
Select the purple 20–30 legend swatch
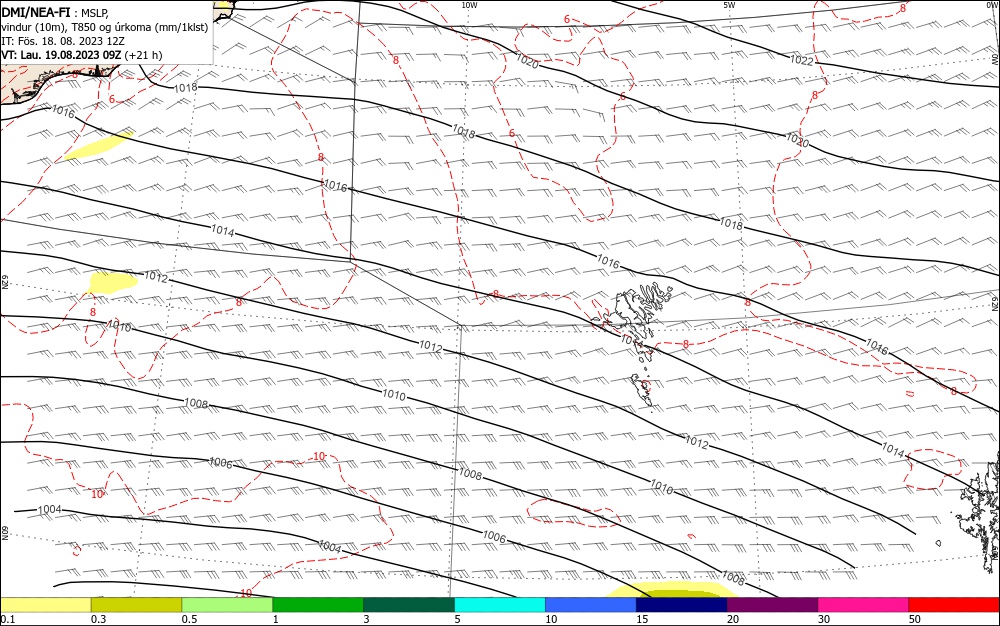[772, 604]
